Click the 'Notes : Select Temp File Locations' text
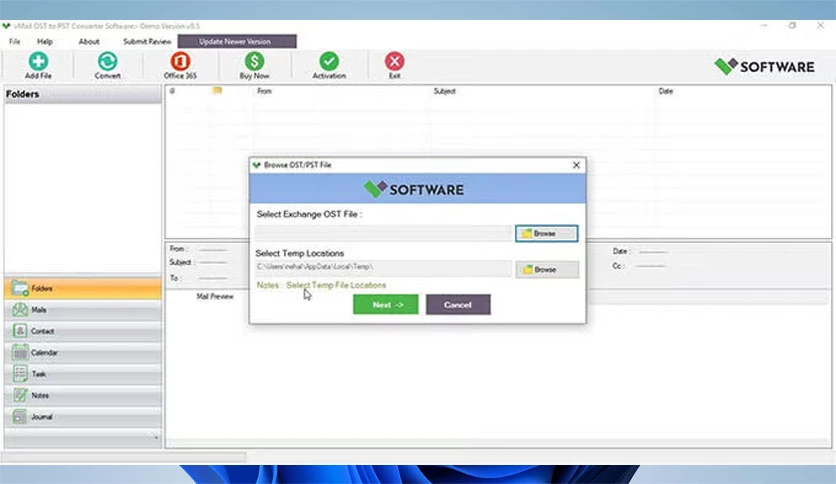836x484 pixels. pyautogui.click(x=321, y=285)
